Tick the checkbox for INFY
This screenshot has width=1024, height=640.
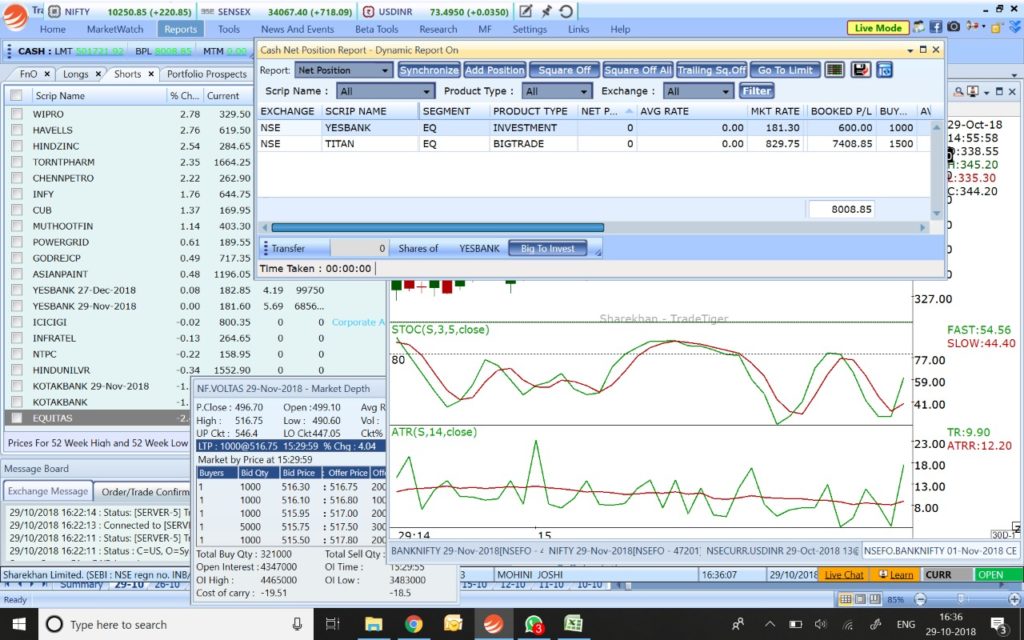coord(17,194)
